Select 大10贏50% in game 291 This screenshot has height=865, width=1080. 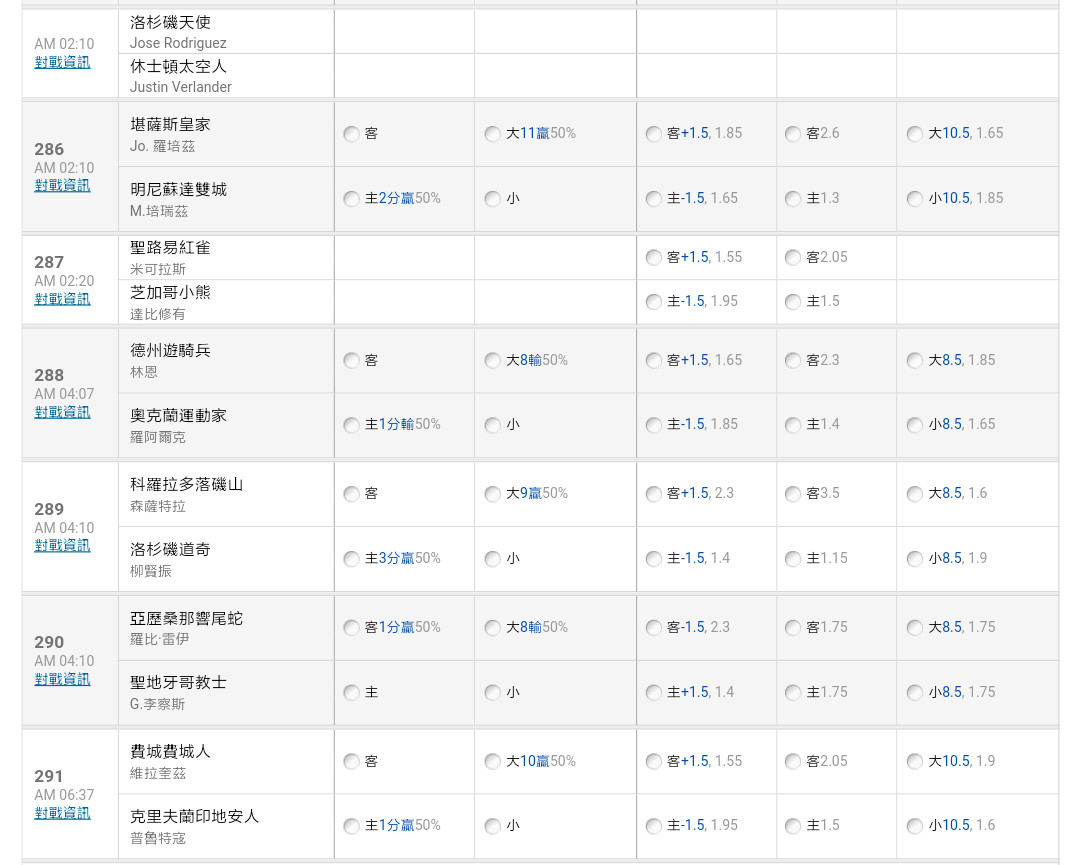tap(492, 761)
